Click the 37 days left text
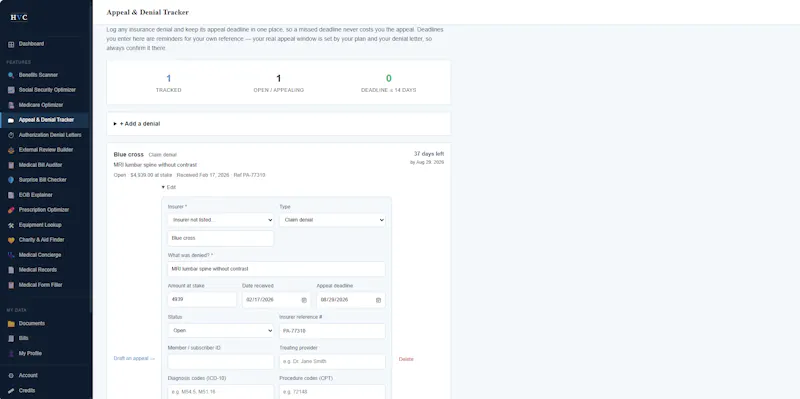 point(429,154)
